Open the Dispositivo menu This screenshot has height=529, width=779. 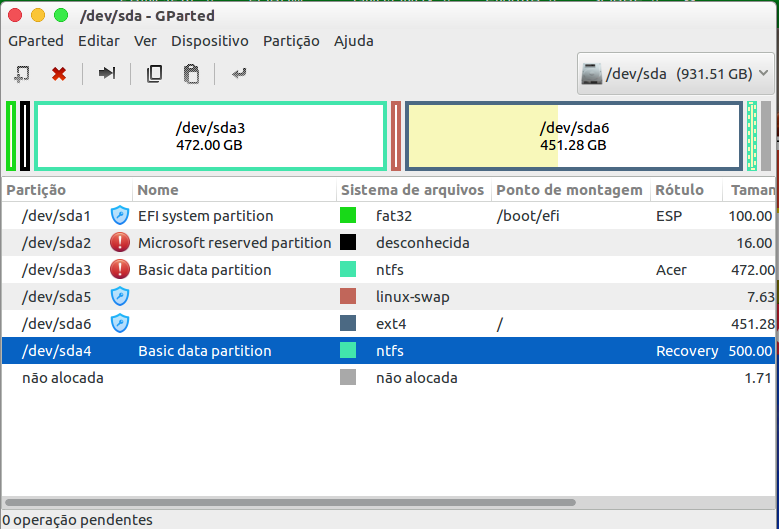click(x=209, y=41)
